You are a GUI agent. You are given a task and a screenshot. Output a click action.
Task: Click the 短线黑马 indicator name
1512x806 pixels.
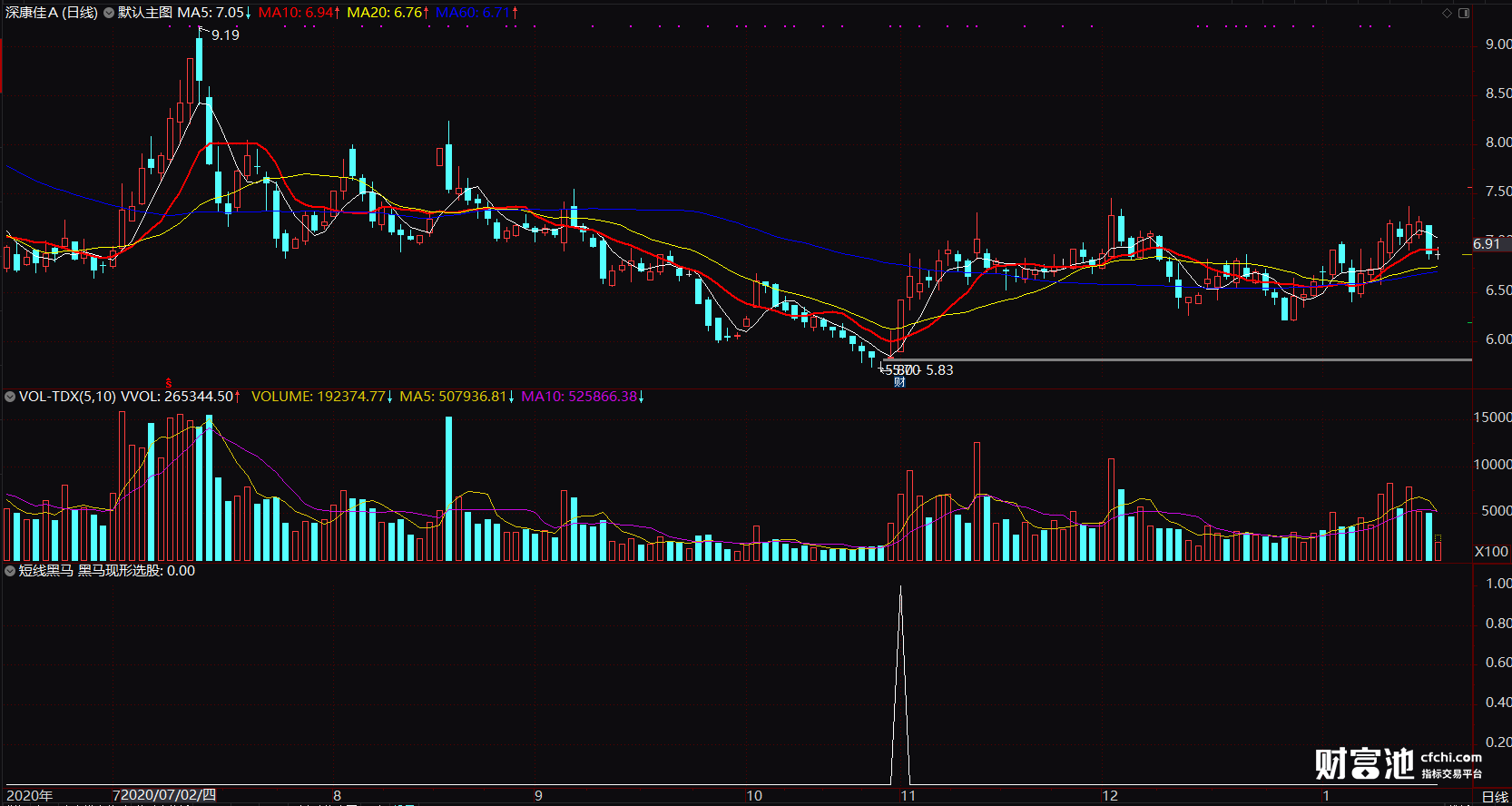point(45,571)
